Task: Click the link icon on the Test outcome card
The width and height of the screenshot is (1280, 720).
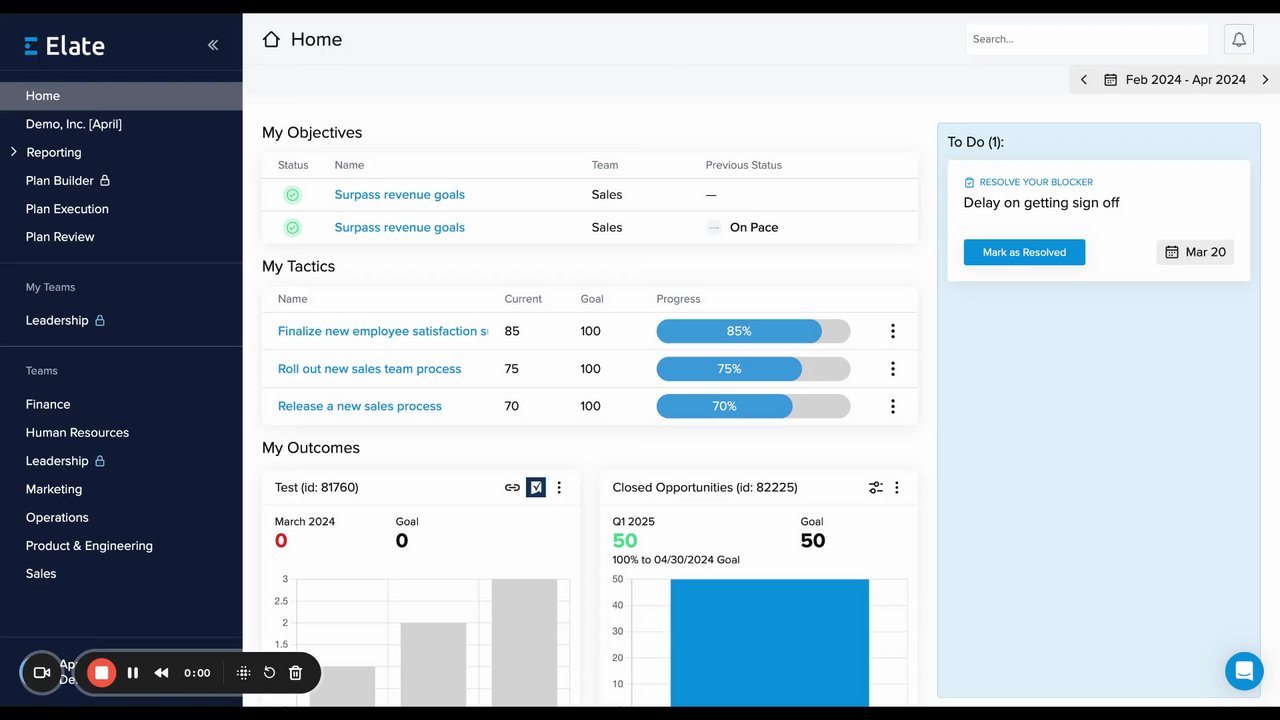Action: (x=512, y=488)
